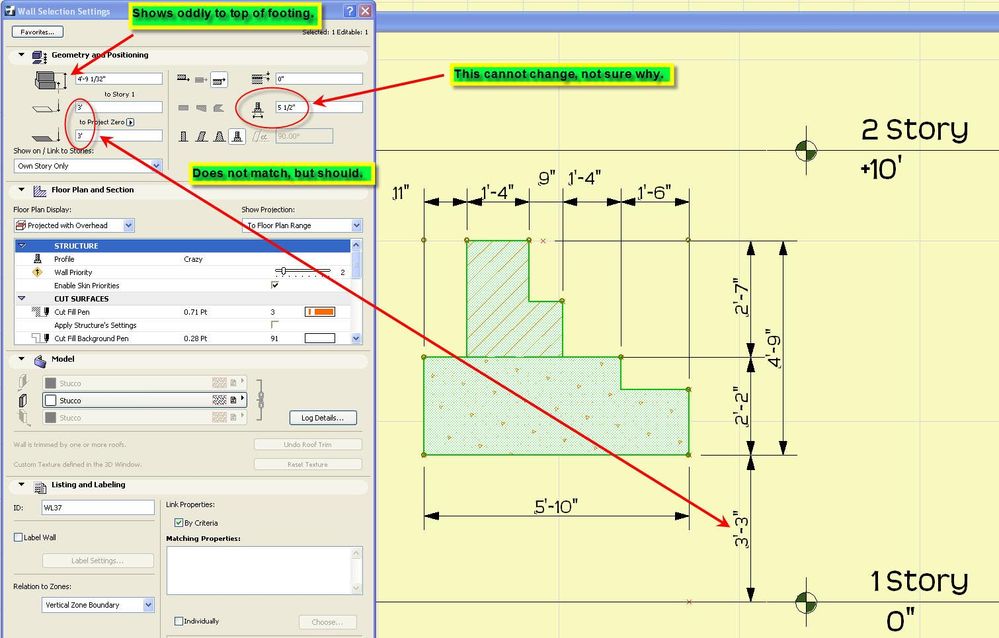Toggle the Individually checkbox
Image resolution: width=999 pixels, height=638 pixels.
[178, 621]
